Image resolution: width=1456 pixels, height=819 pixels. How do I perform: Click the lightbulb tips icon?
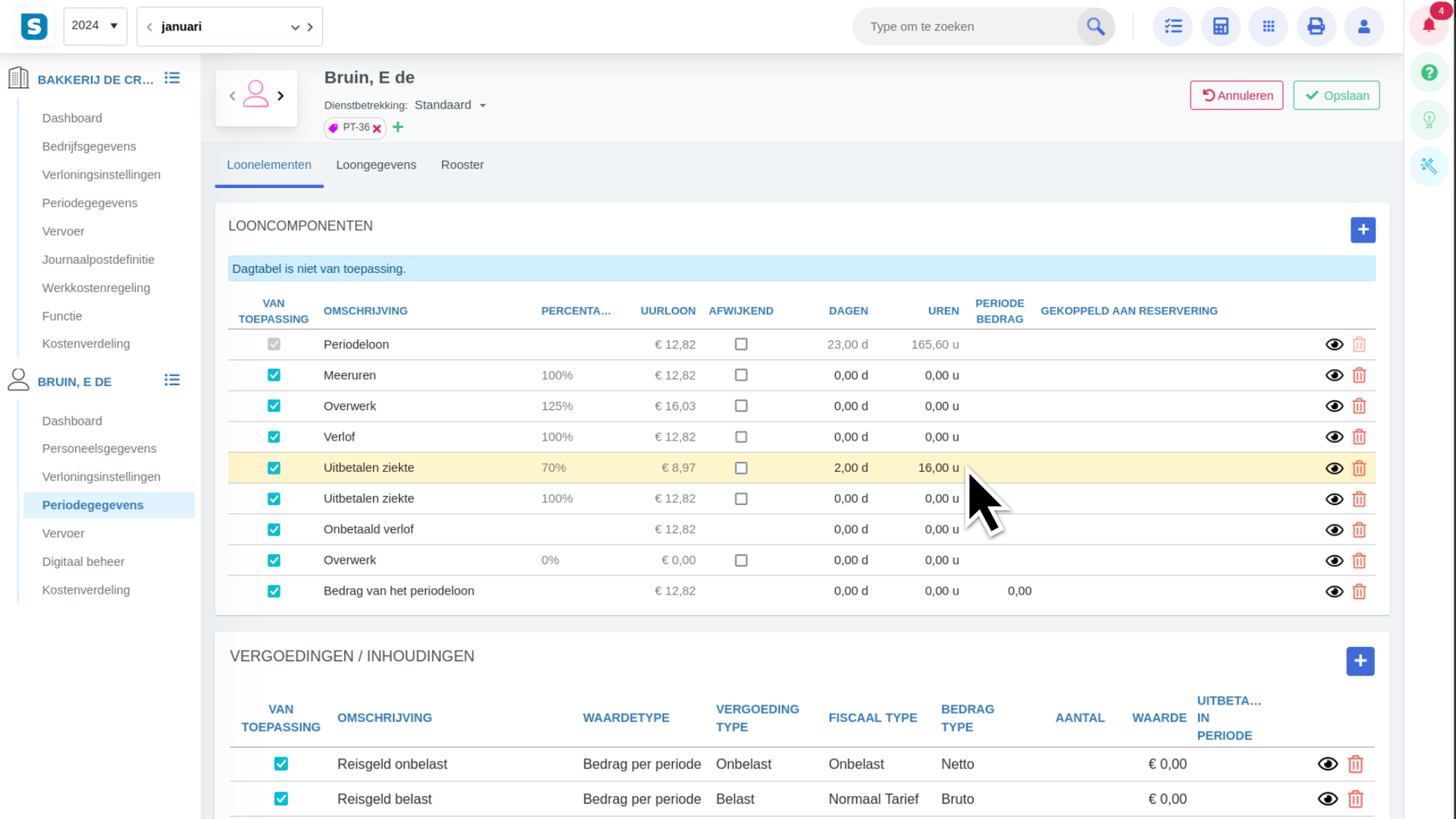1429,120
